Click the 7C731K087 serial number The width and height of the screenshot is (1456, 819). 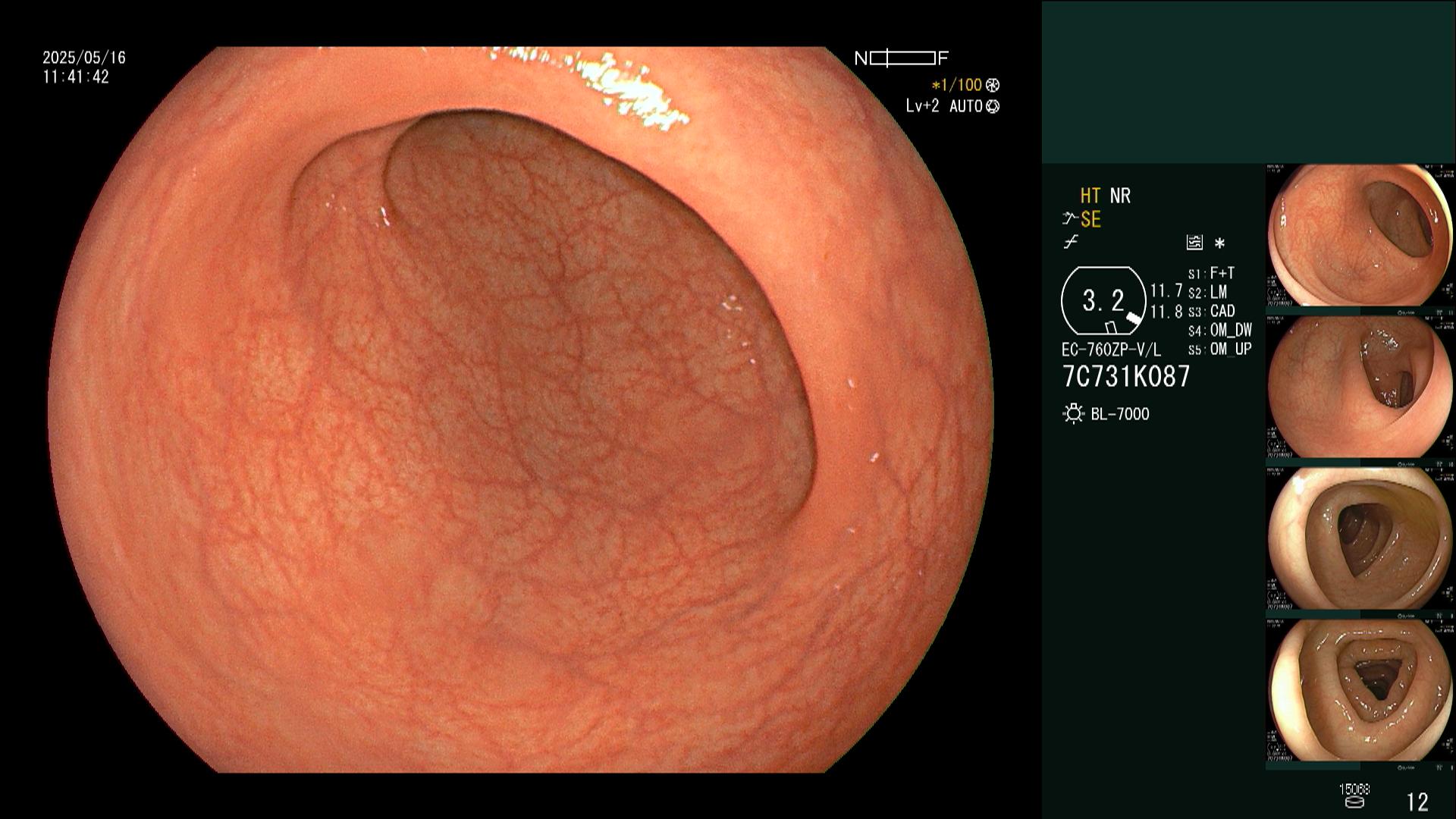1126,377
